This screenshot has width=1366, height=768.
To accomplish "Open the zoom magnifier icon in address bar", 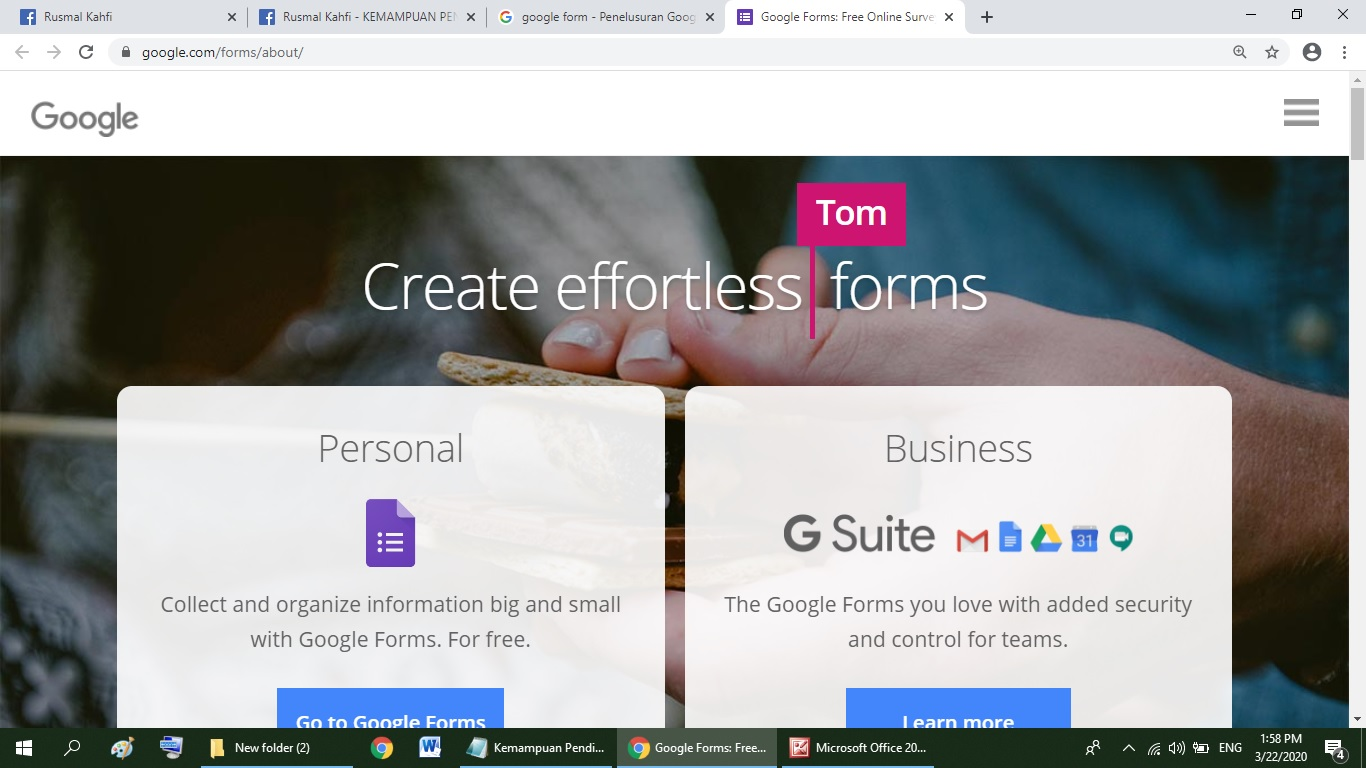I will pos(1240,52).
